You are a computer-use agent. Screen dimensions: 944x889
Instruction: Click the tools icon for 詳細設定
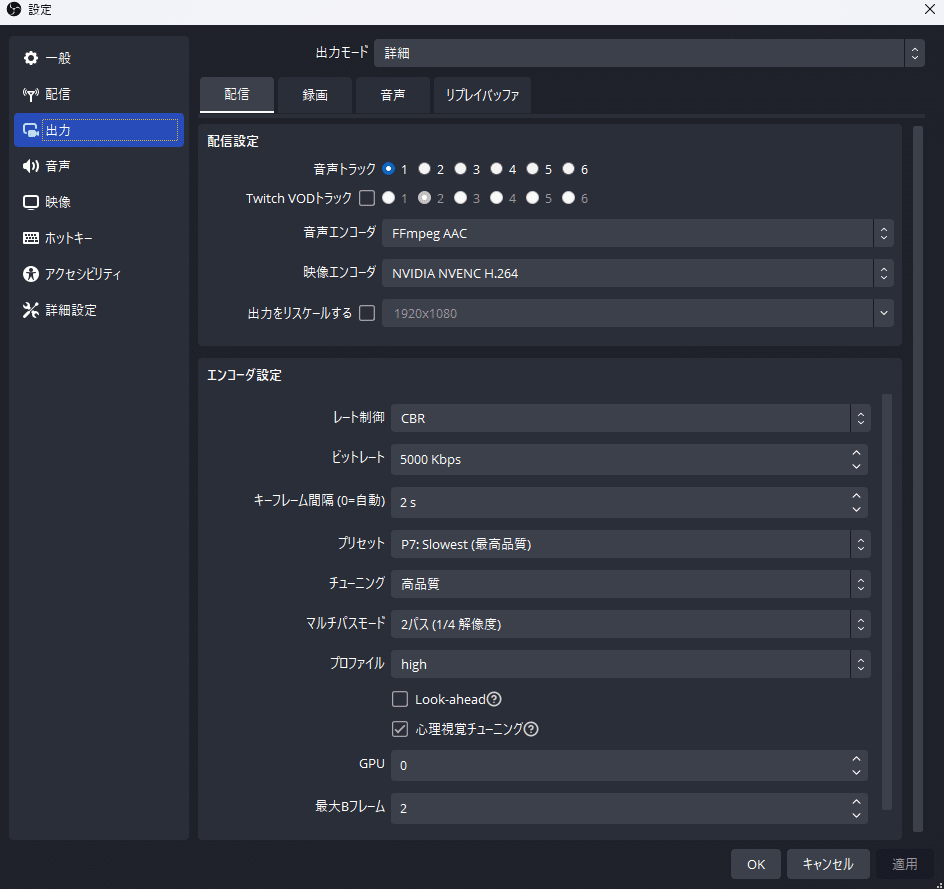pyautogui.click(x=31, y=310)
